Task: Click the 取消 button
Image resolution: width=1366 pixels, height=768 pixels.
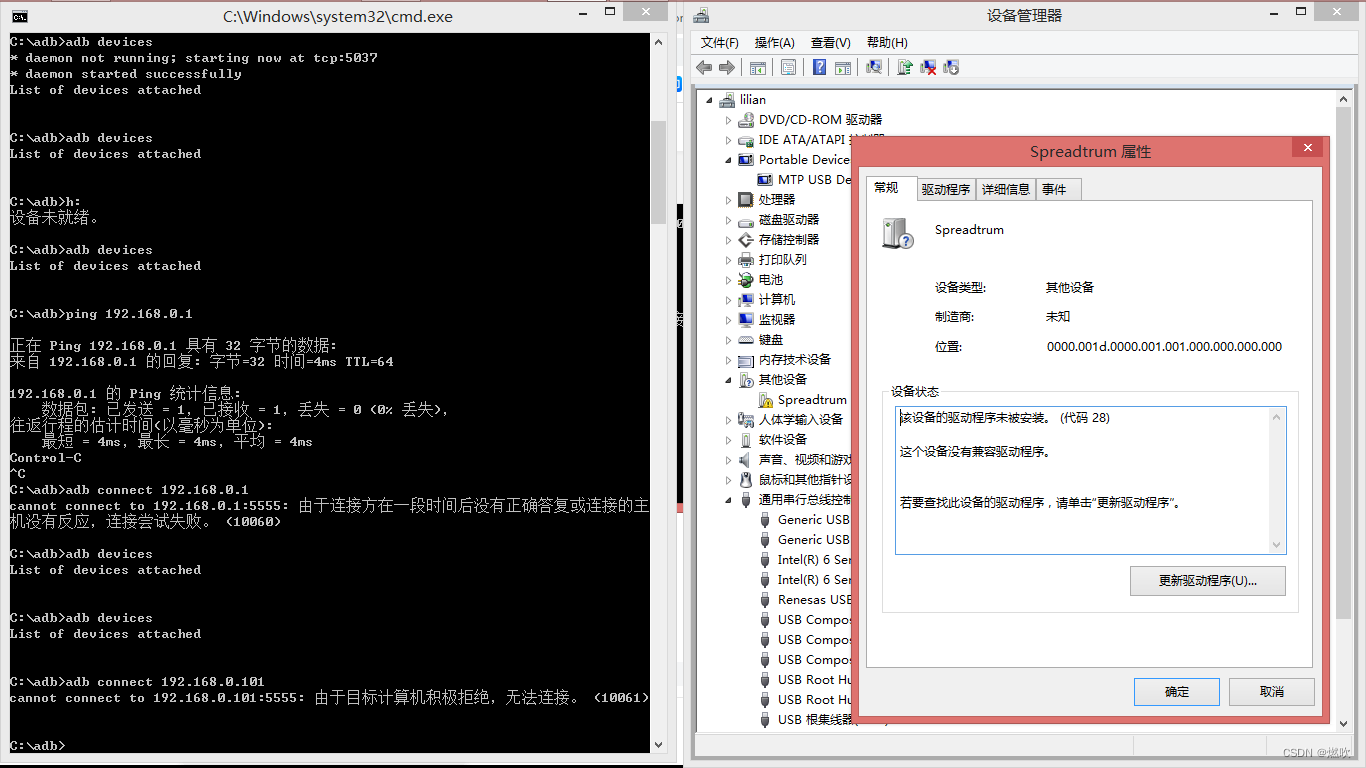Action: (x=1272, y=692)
